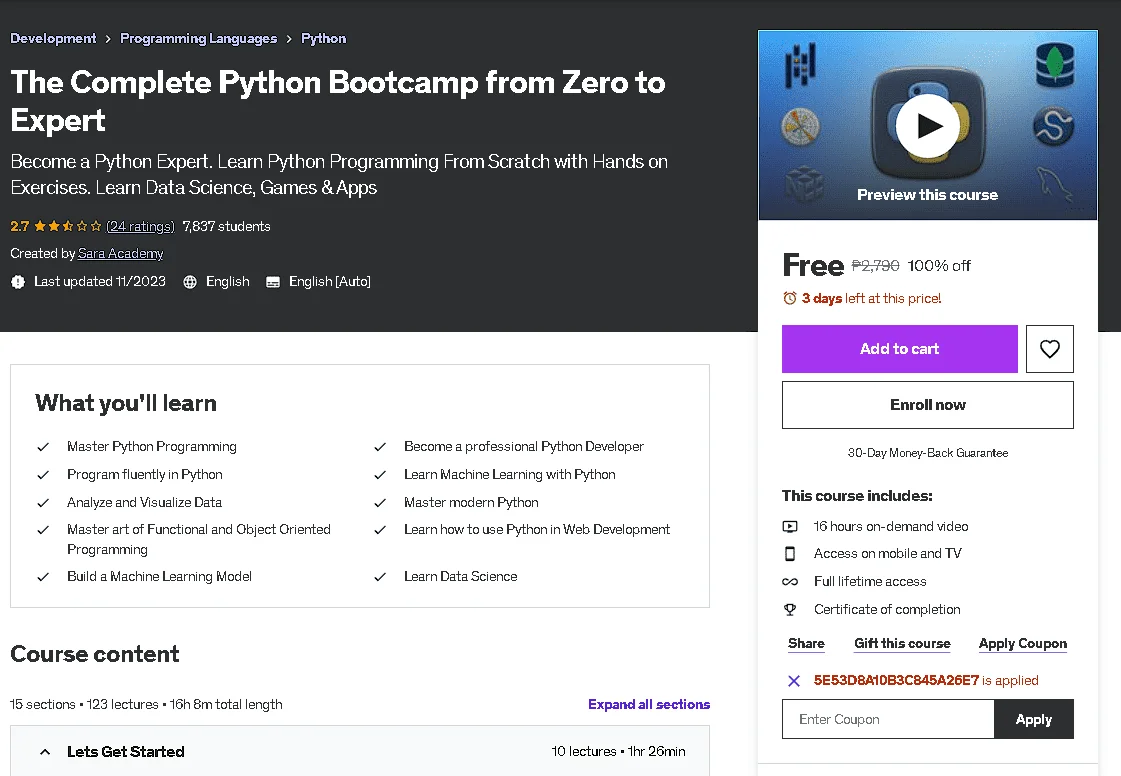1121x776 pixels.
Task: Click Enroll now button
Action: [x=927, y=405]
